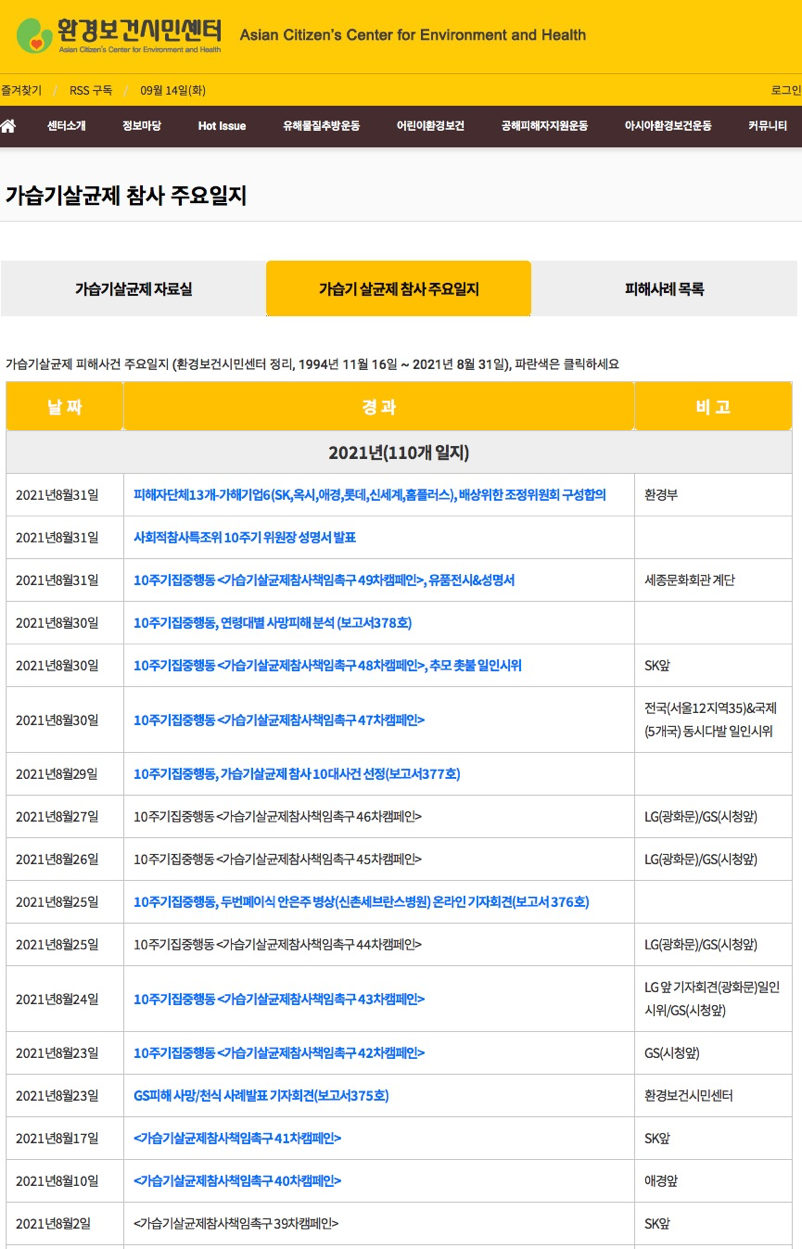Open 가습기살균제 참사 10대사건 선정 link

click(x=297, y=774)
